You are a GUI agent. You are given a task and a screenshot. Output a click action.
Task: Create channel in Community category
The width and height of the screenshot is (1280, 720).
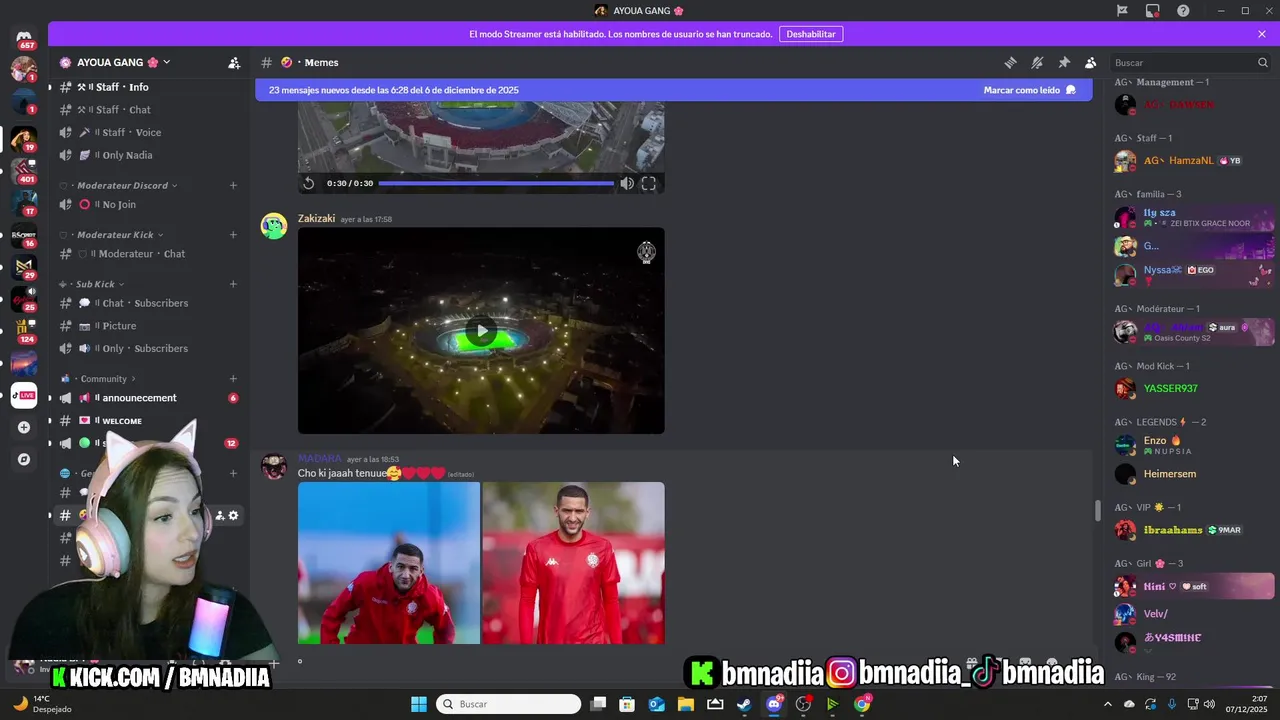click(233, 379)
